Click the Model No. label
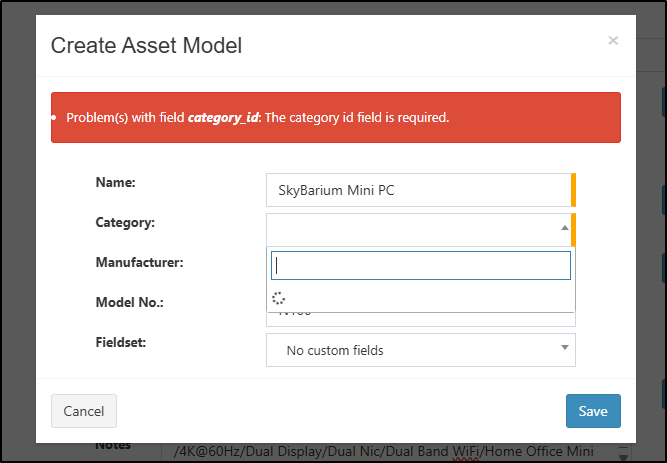 coord(129,302)
